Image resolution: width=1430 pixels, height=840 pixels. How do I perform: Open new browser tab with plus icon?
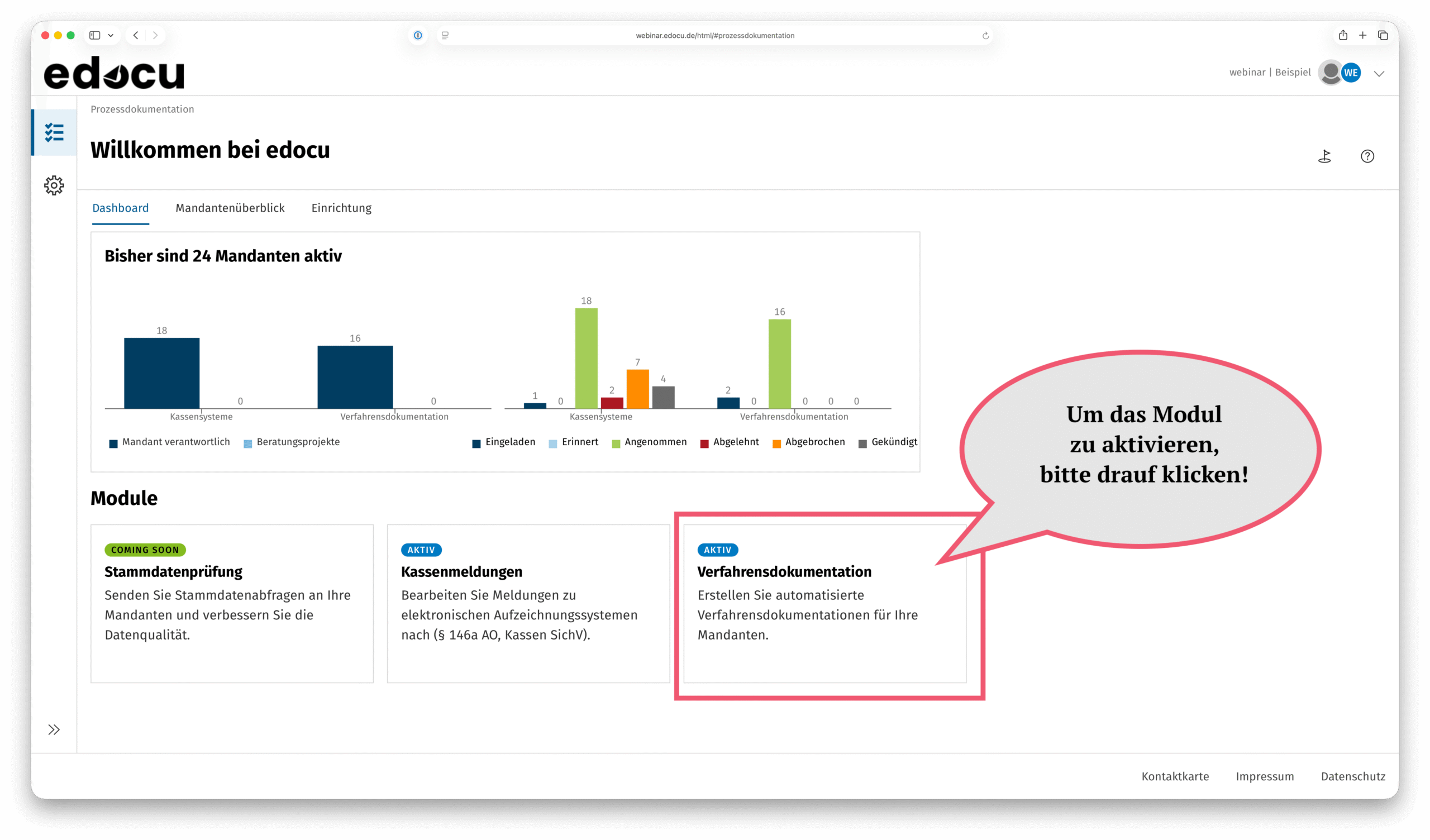pos(1362,35)
